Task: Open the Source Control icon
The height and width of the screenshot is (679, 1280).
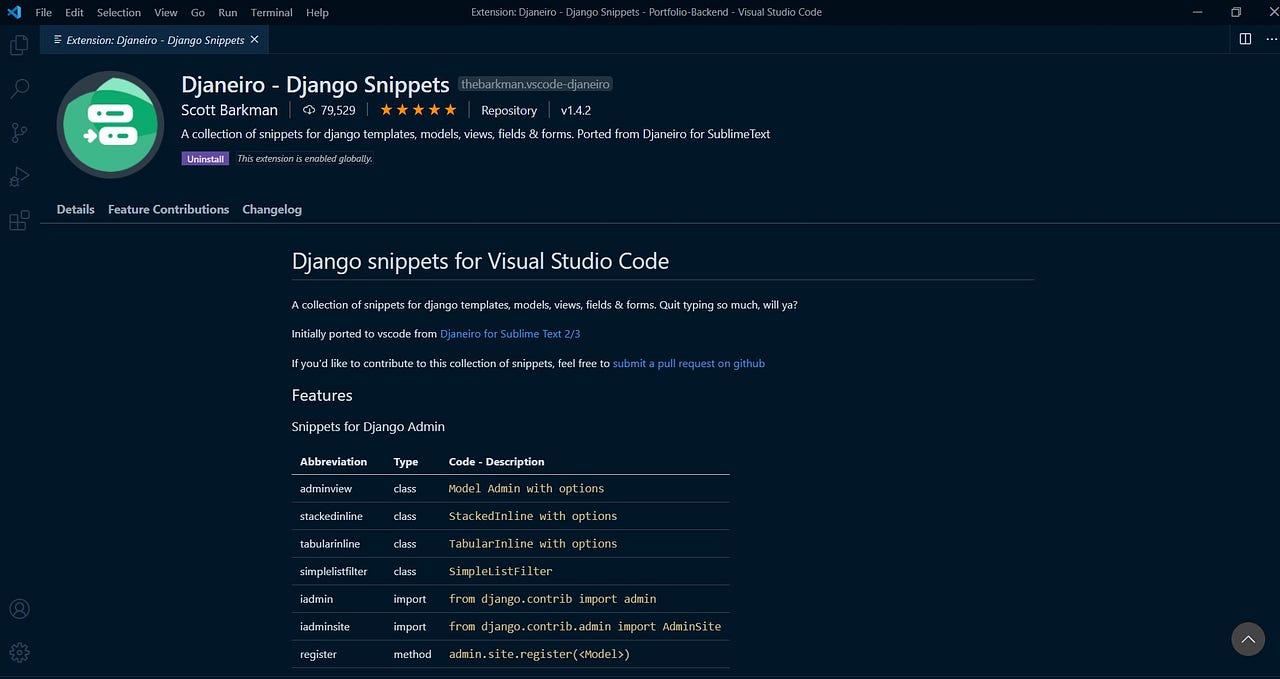Action: click(x=18, y=132)
